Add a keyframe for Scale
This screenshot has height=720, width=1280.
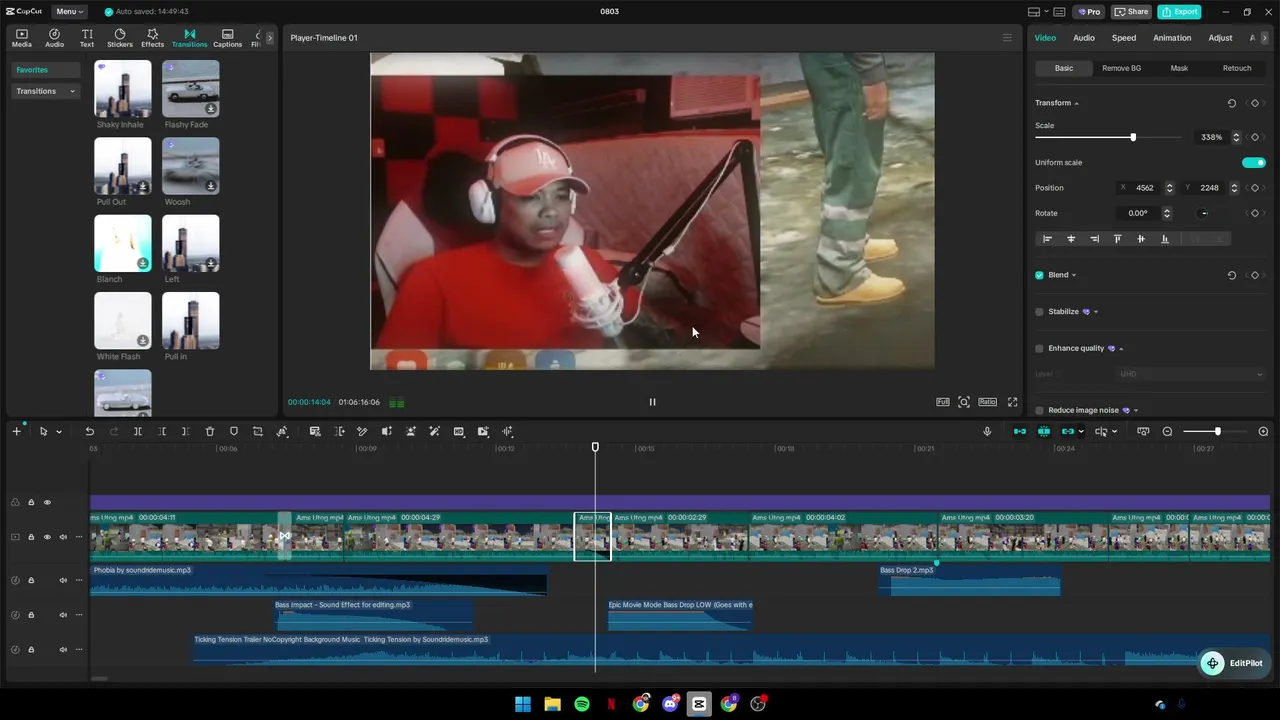pyautogui.click(x=1255, y=137)
